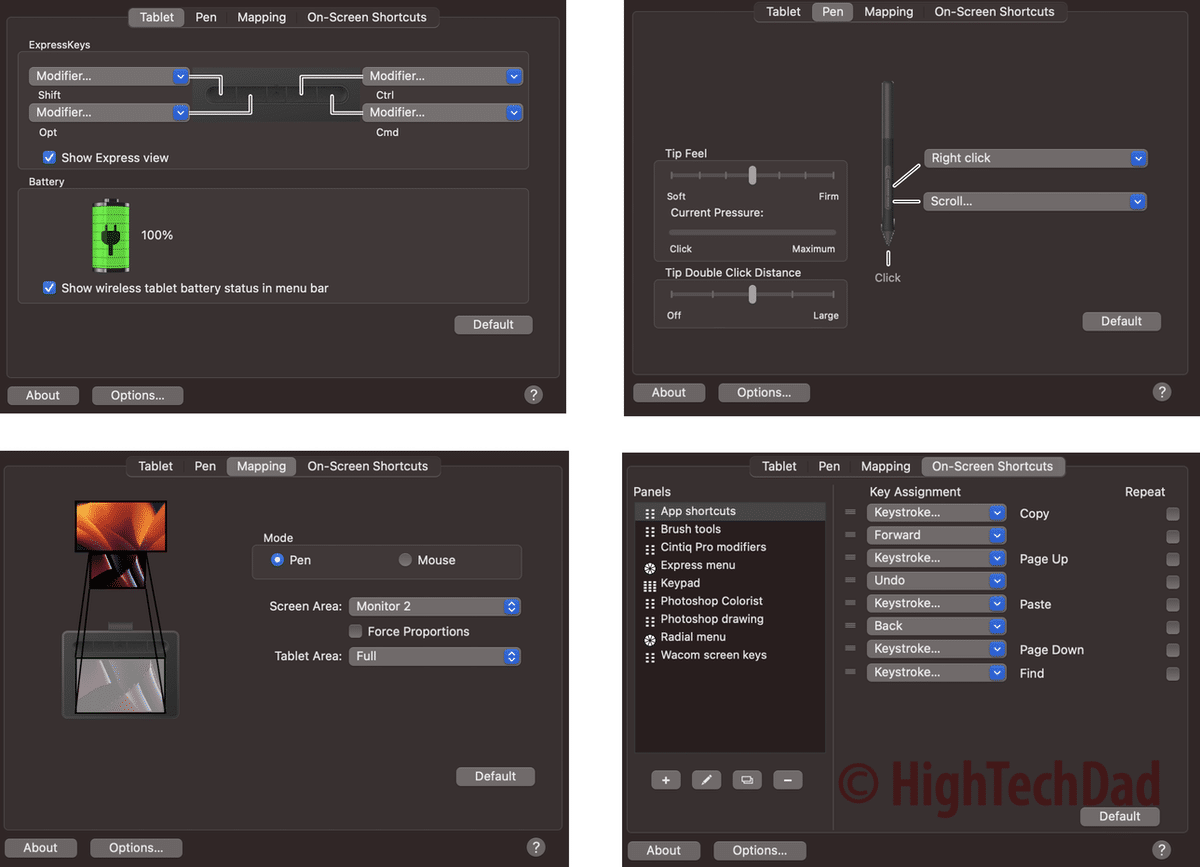Click the minus icon to remove a panel
The image size is (1200, 867).
click(787, 780)
